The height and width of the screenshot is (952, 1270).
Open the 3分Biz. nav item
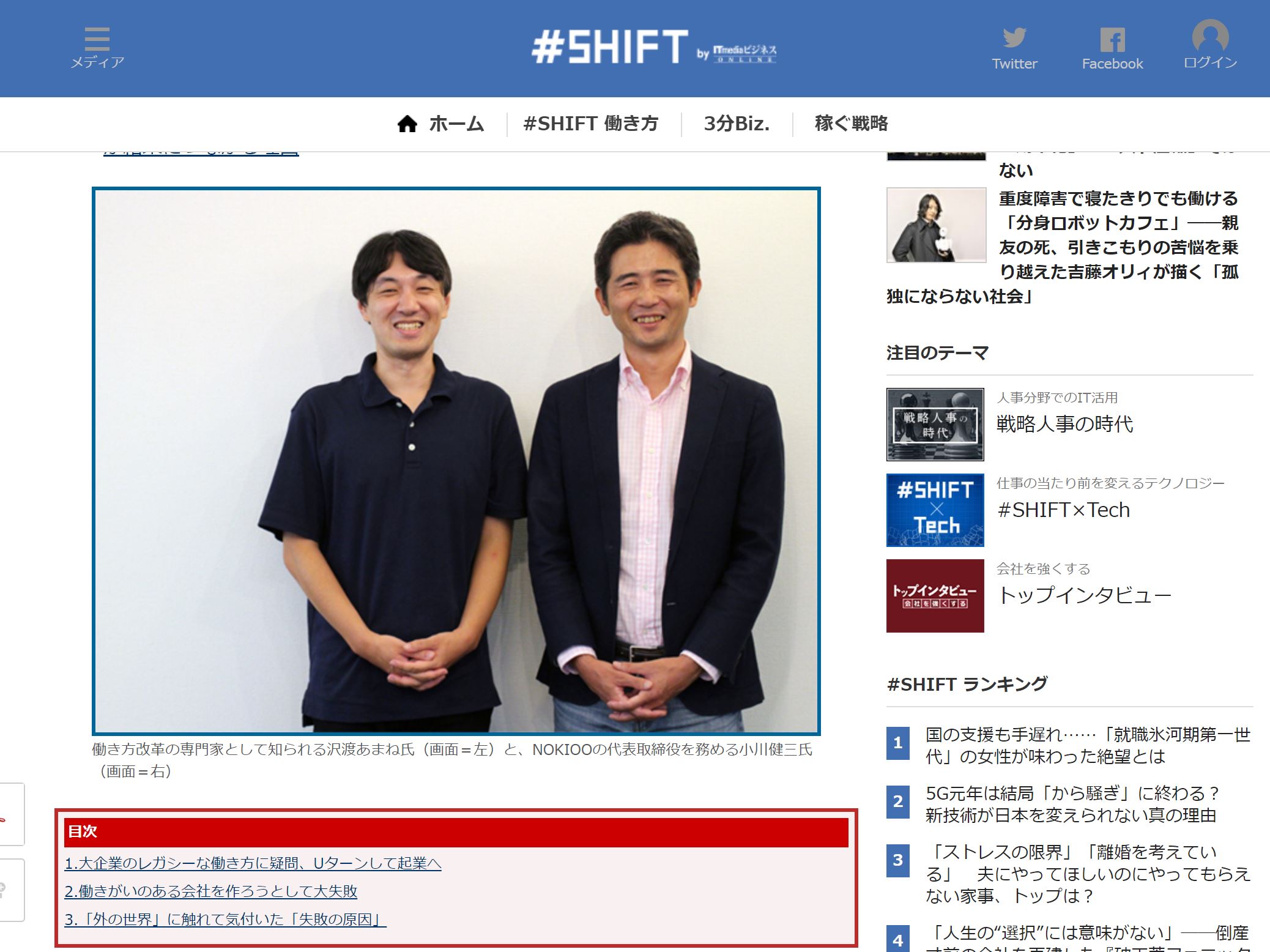[x=737, y=124]
